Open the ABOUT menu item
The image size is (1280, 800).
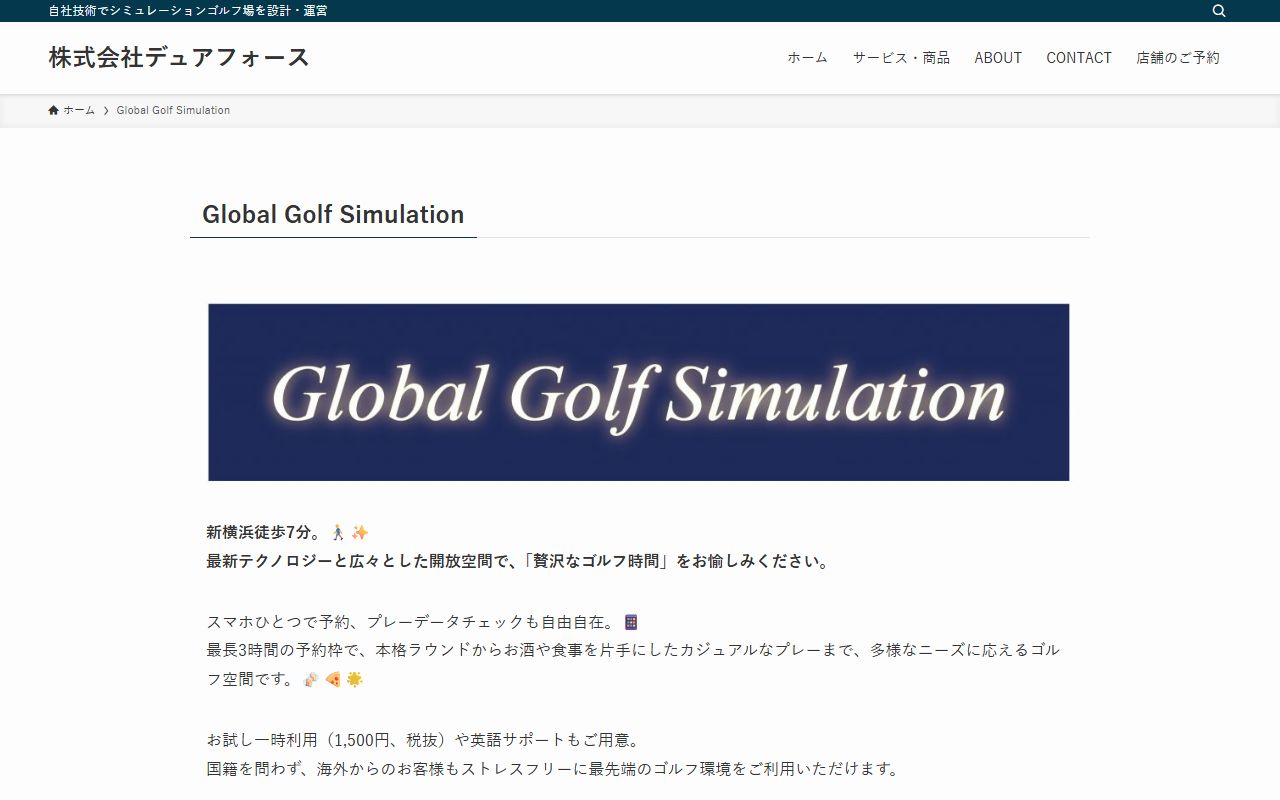click(x=998, y=58)
